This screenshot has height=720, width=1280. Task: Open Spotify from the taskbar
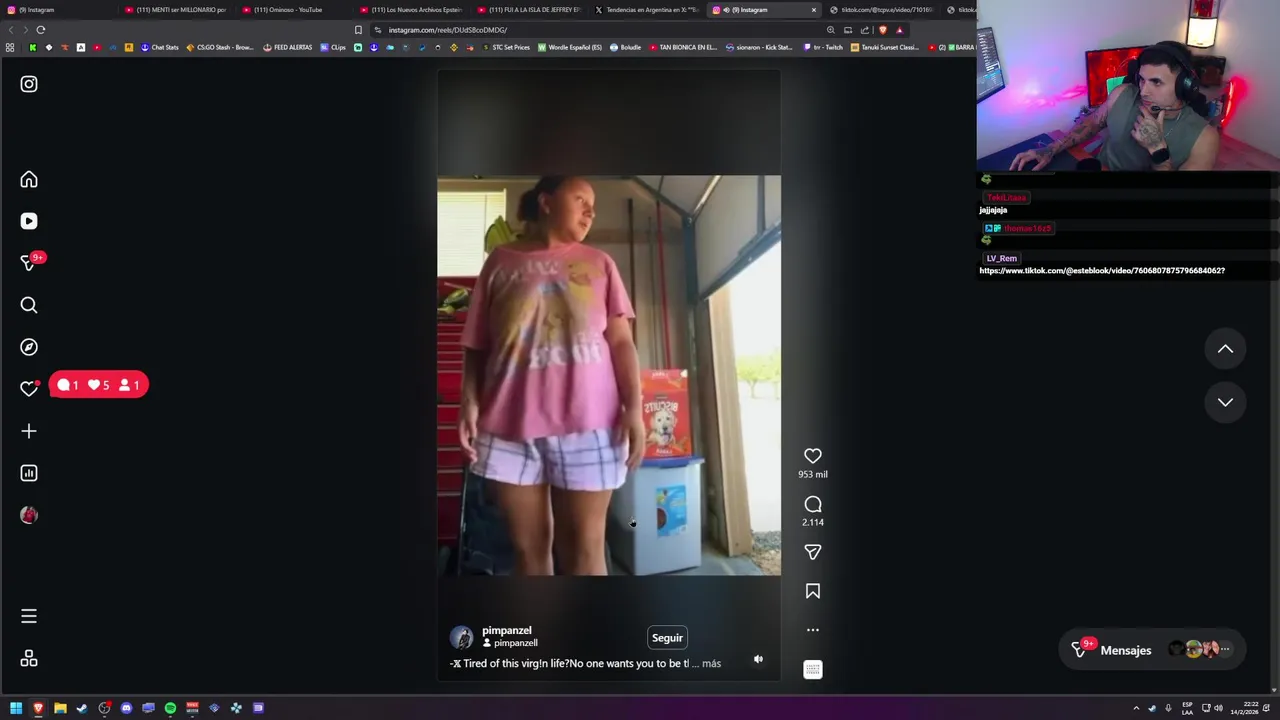[x=170, y=708]
